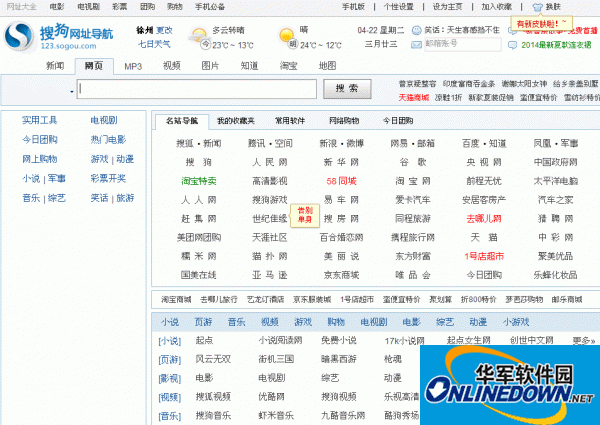Click the 淘宝特卖 green link
600x425 pixels.
tap(199, 181)
